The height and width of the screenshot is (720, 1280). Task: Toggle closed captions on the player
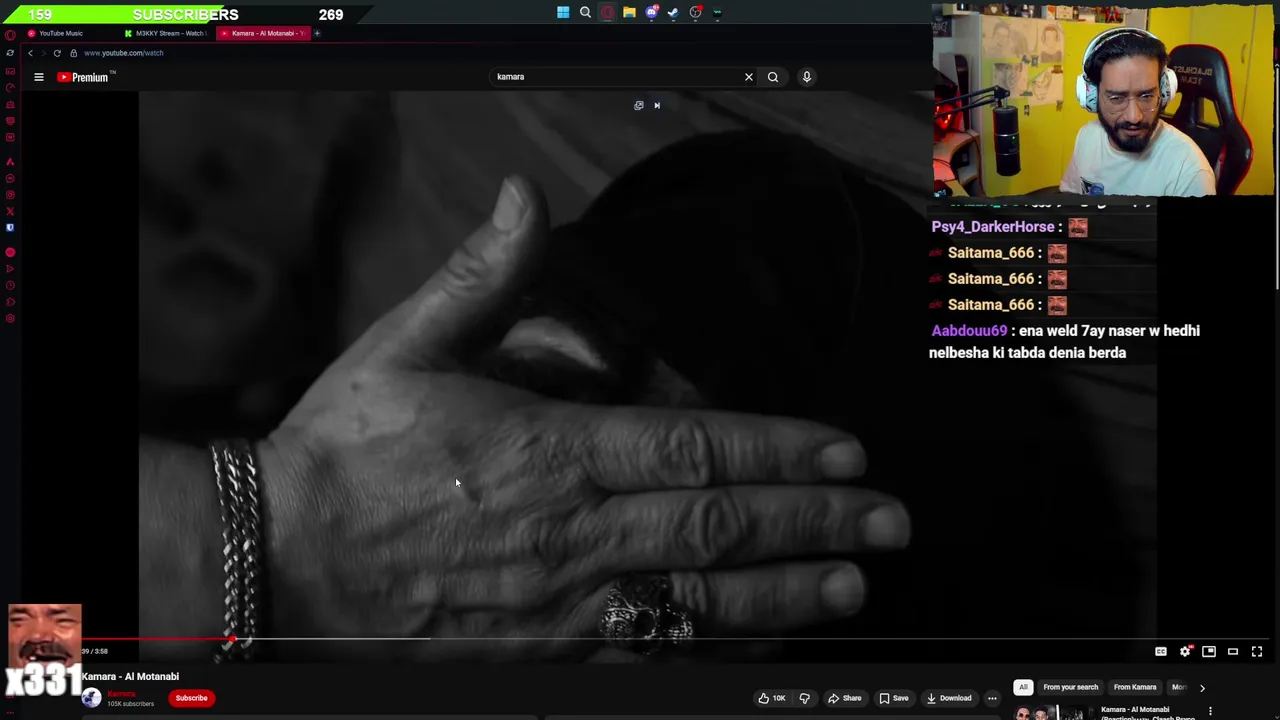coord(1161,651)
